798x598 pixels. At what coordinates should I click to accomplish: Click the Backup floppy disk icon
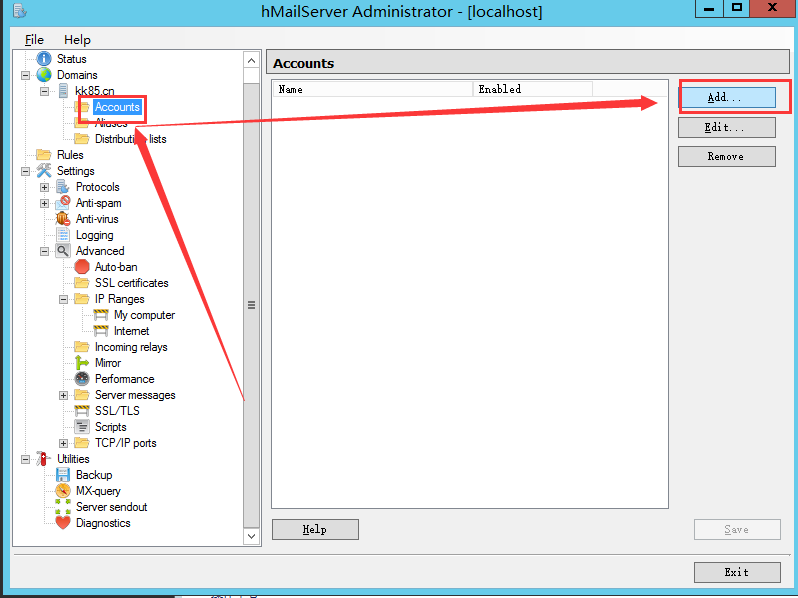point(63,475)
